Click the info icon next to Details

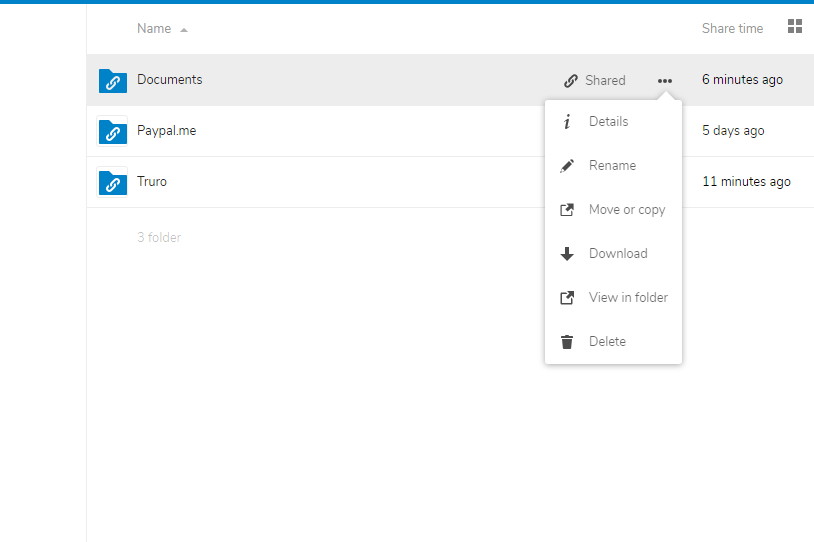pos(567,121)
